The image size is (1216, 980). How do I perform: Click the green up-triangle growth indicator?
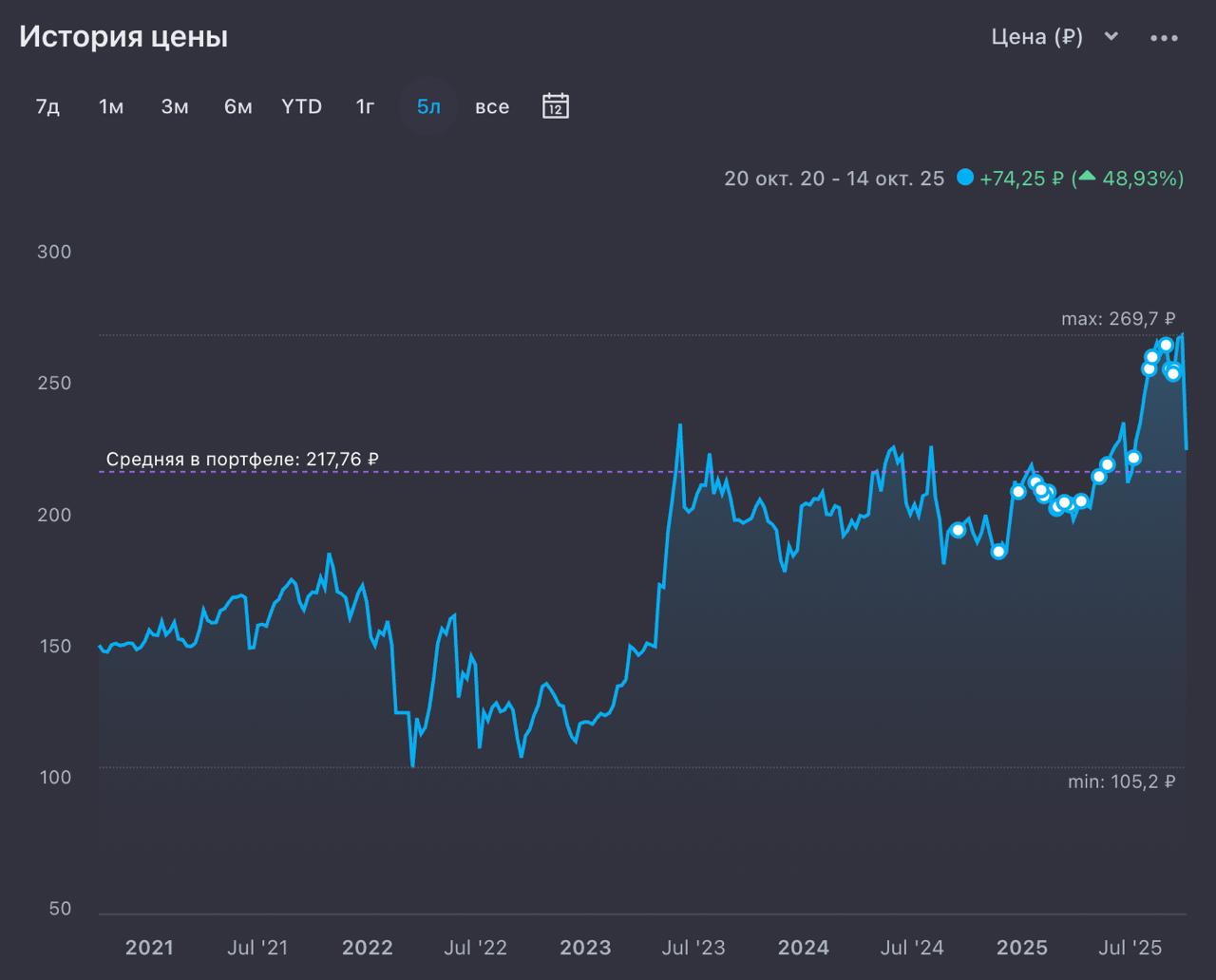[1087, 177]
